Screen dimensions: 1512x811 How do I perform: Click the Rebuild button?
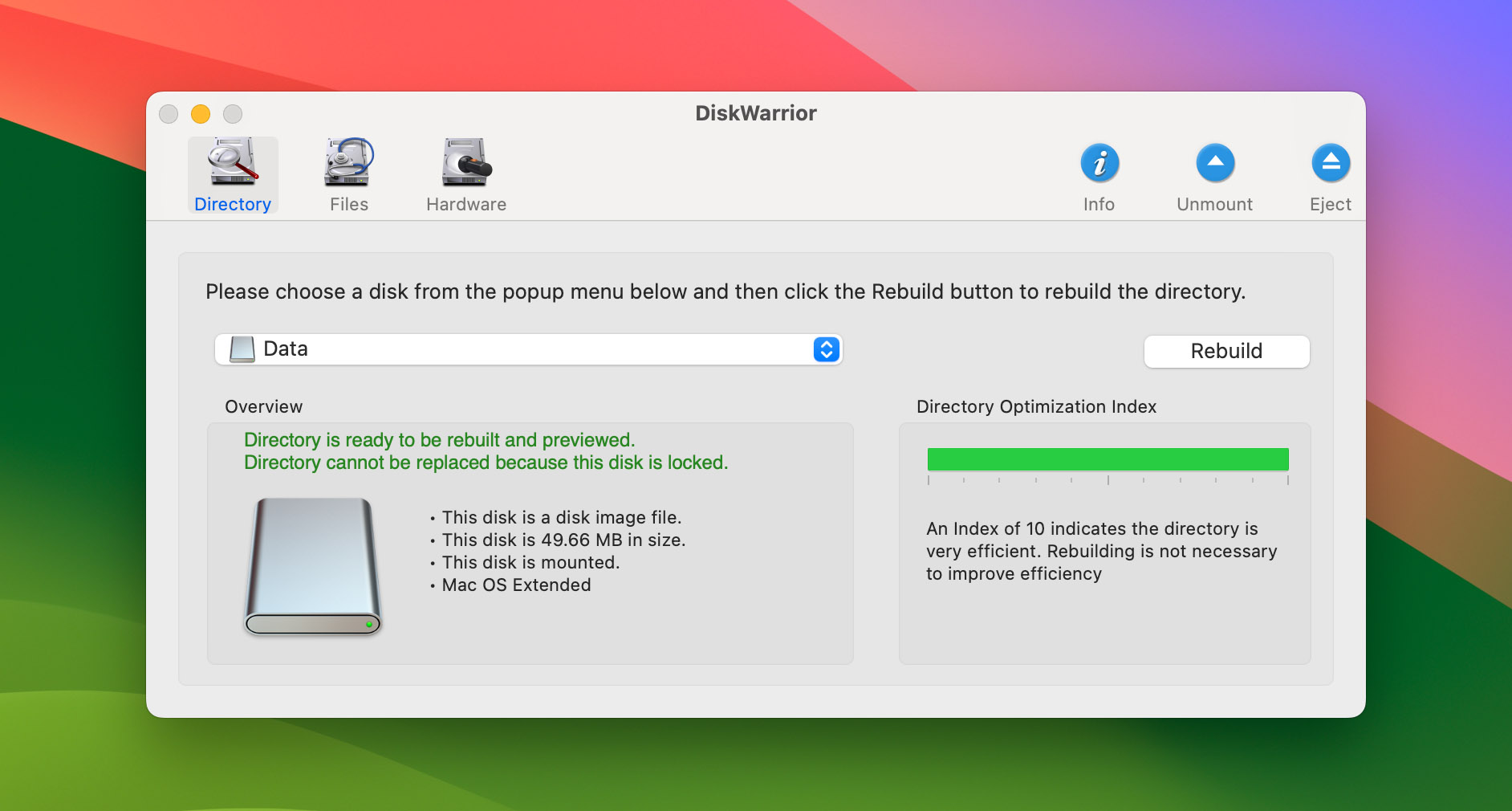point(1226,351)
